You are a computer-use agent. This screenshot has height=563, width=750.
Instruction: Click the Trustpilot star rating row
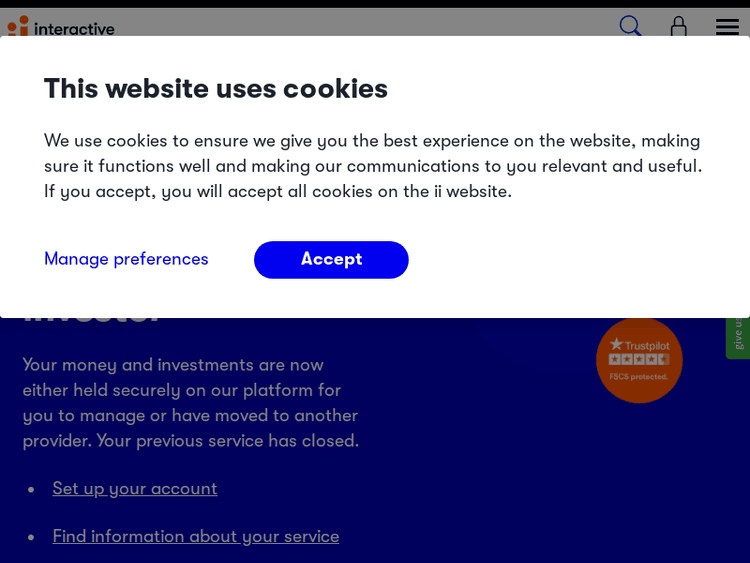tap(639, 360)
